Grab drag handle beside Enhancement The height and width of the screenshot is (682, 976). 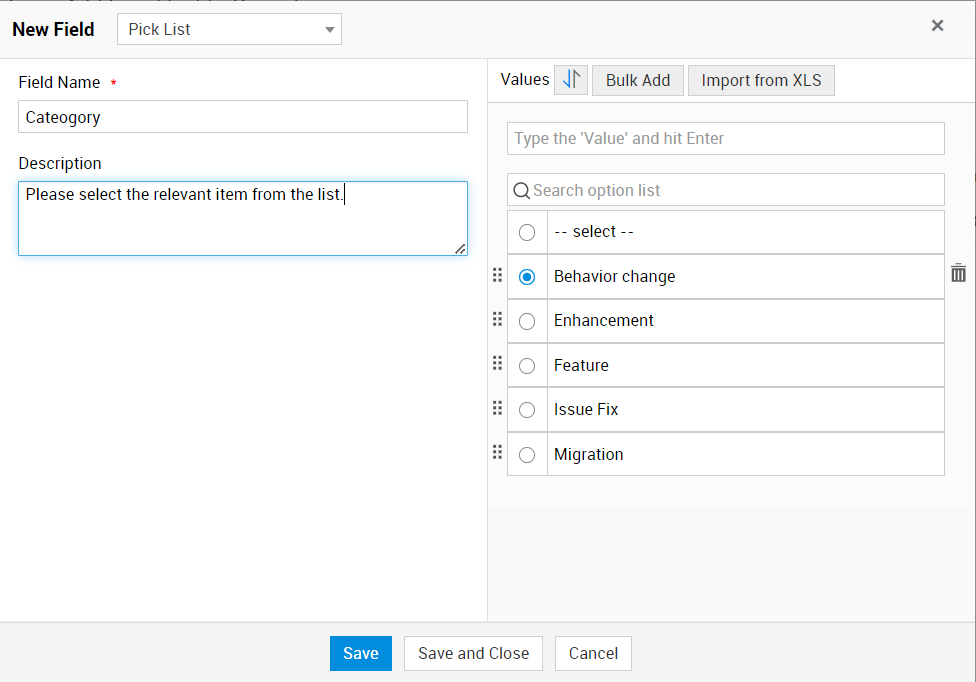tap(498, 319)
